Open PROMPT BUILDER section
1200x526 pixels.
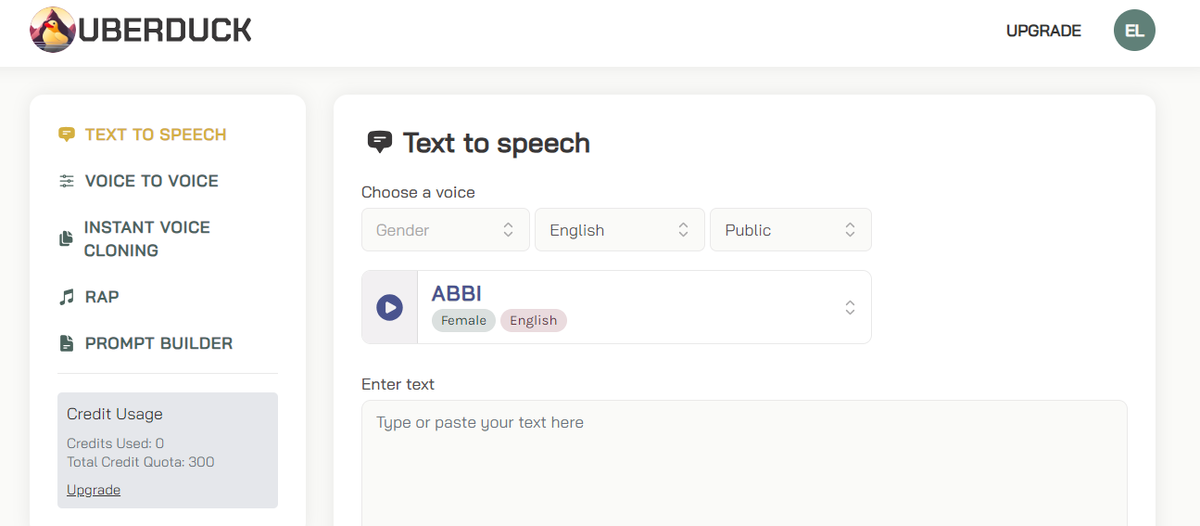(159, 343)
